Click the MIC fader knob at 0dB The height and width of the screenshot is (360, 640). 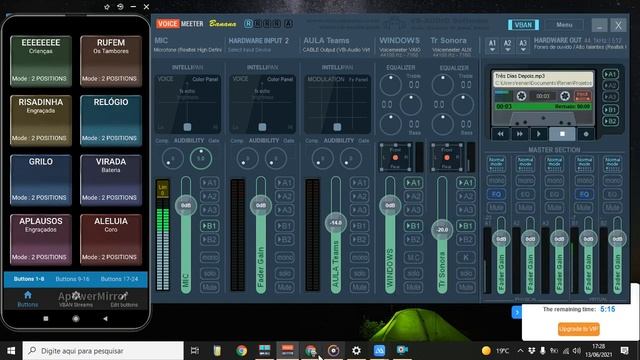pos(186,205)
